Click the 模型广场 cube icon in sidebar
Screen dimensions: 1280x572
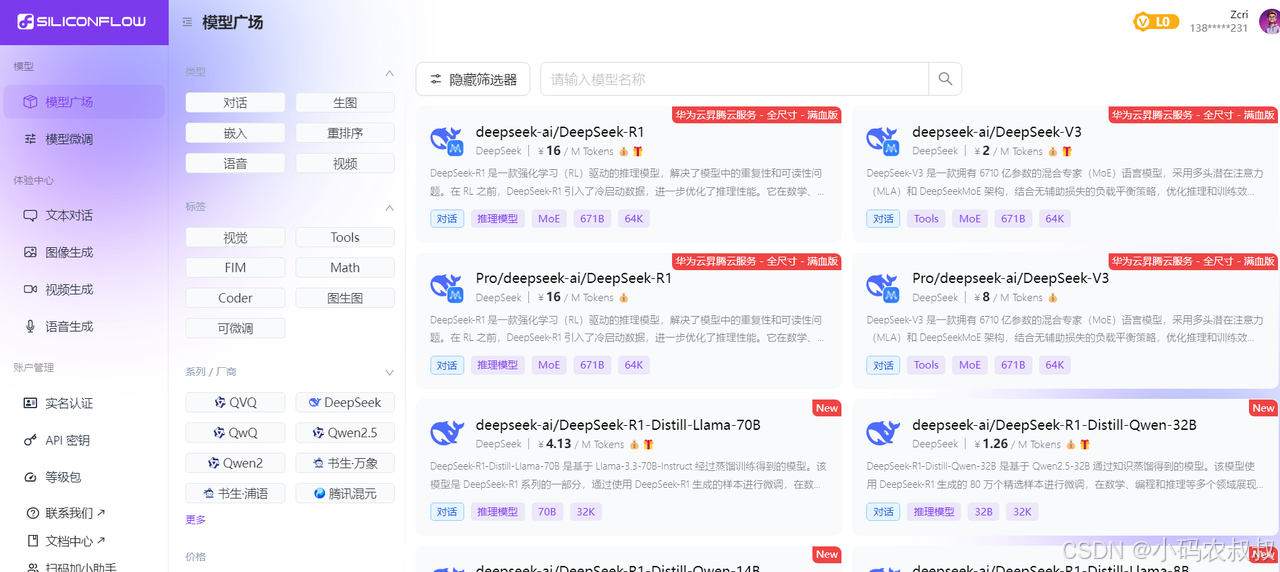coord(31,102)
